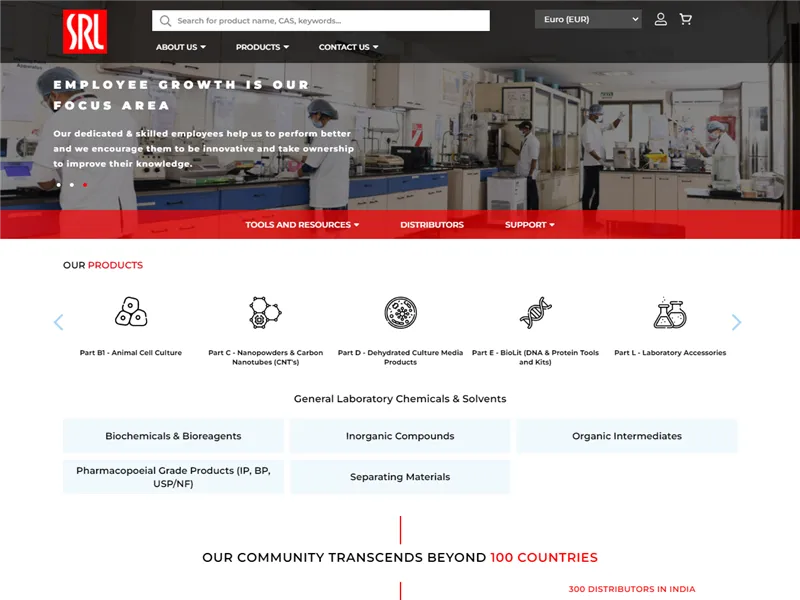Select the Animal Cell Culture category icon
Screen dimensions: 800x600
pos(129,312)
